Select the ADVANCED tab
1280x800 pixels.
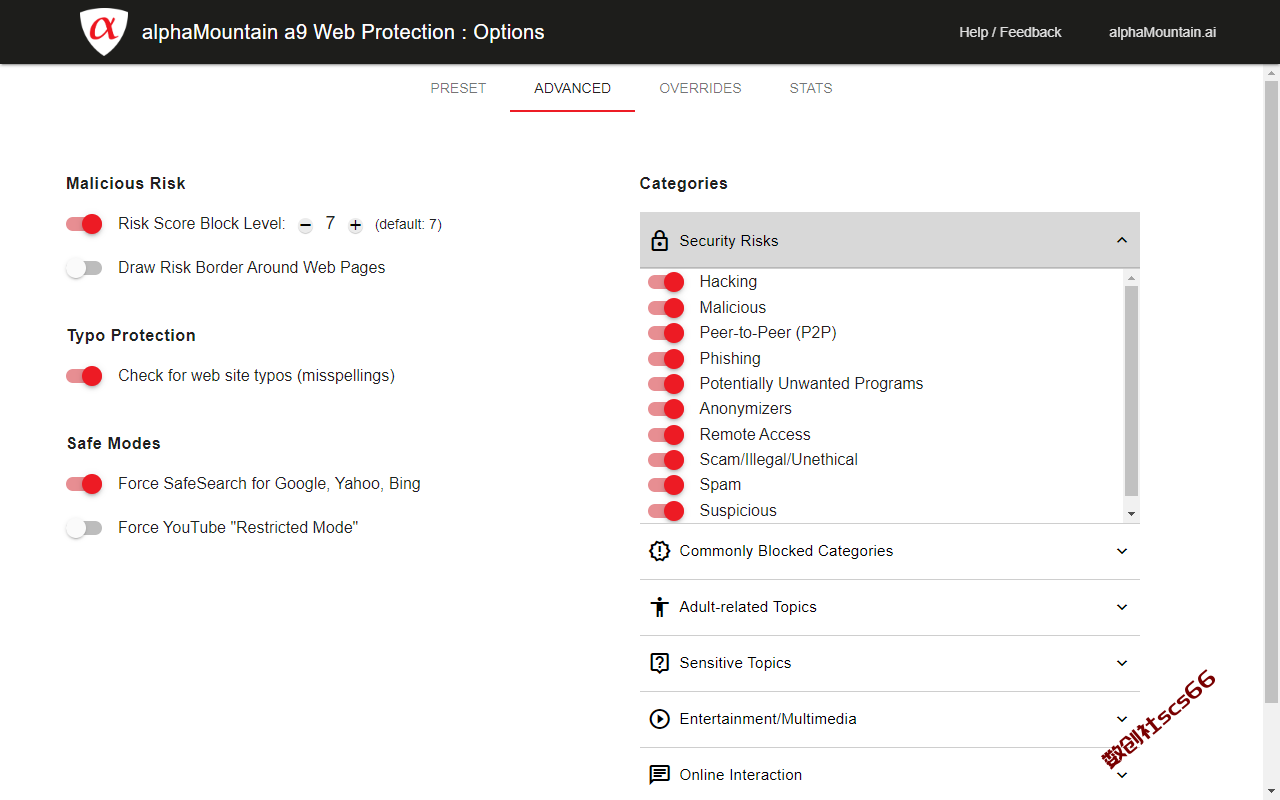[572, 88]
